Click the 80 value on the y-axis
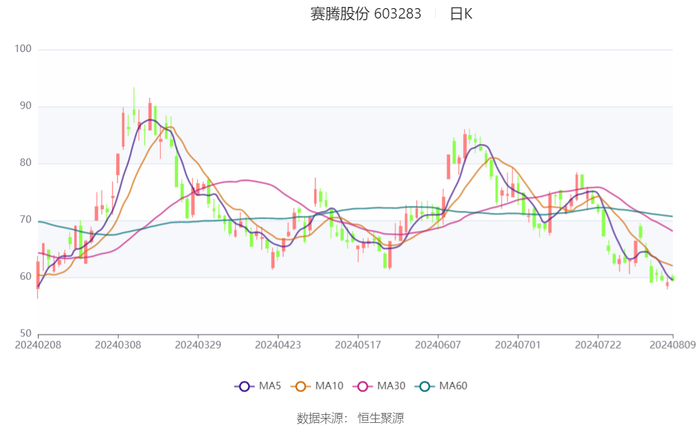This screenshot has width=700, height=426. [26, 163]
